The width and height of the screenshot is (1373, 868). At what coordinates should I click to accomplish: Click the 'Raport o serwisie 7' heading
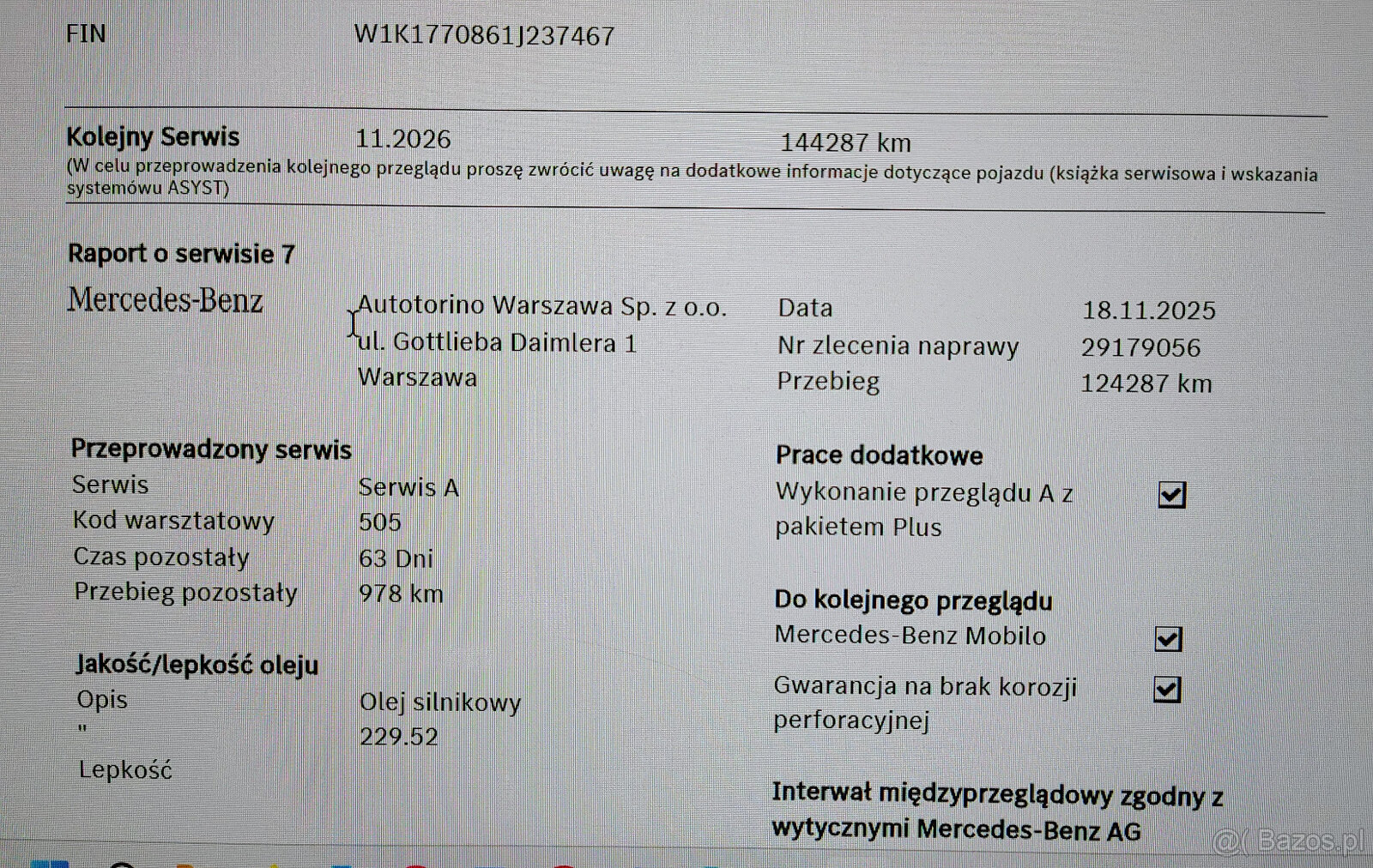point(181,254)
